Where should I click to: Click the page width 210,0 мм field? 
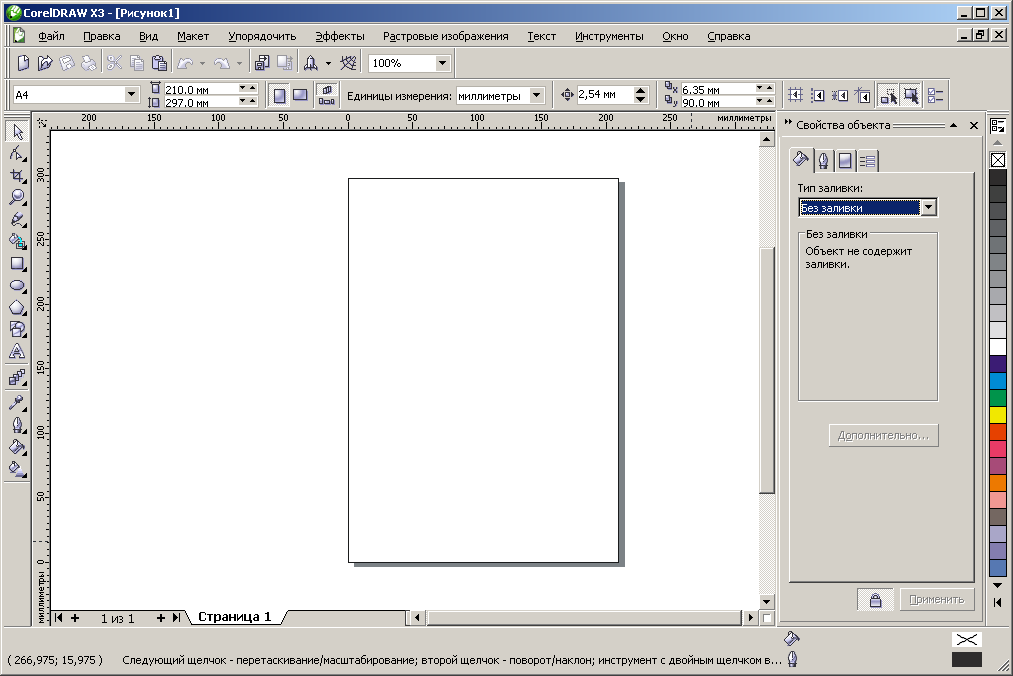coord(200,89)
